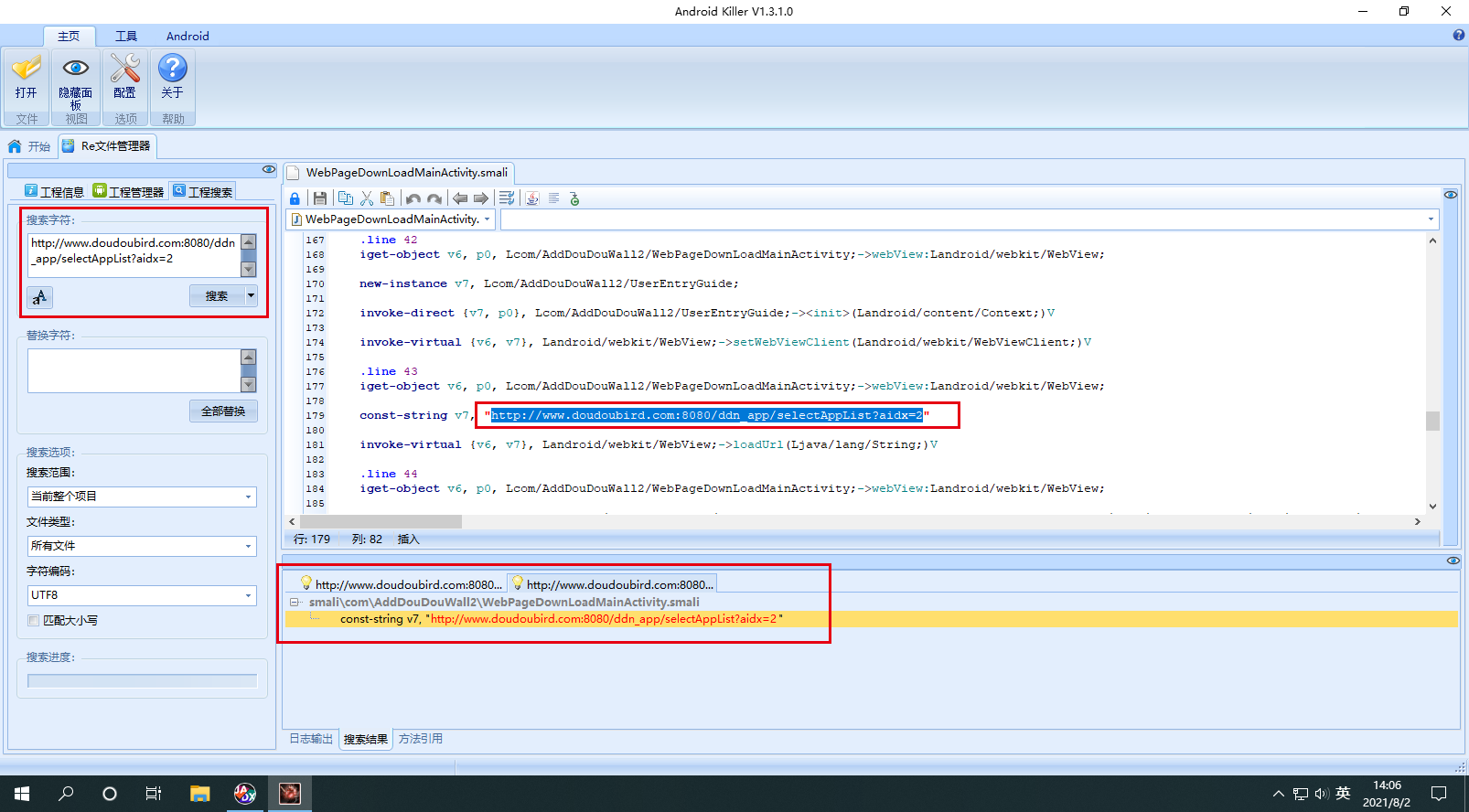Switch to the 日志输出 bottom tab
This screenshot has width=1469, height=812.
pos(311,739)
